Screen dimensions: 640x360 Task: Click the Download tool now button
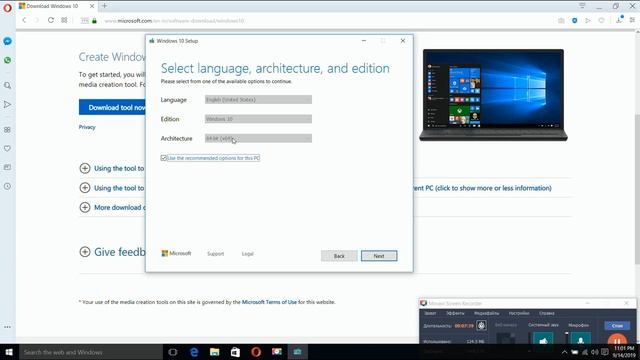(112, 107)
